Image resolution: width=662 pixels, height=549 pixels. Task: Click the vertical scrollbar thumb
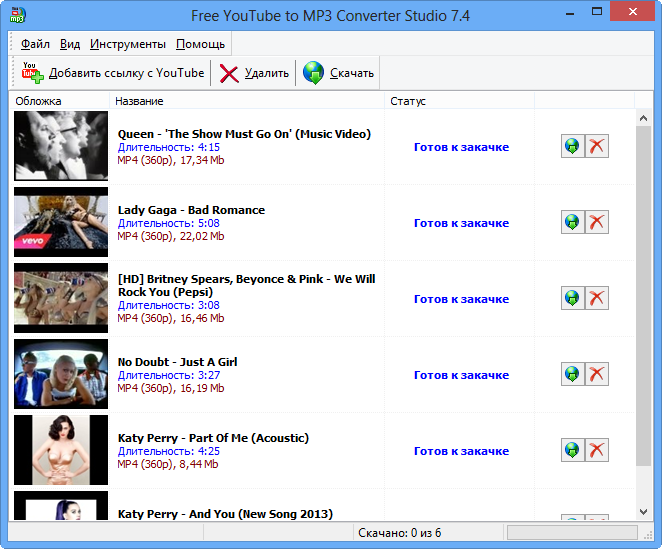click(643, 296)
